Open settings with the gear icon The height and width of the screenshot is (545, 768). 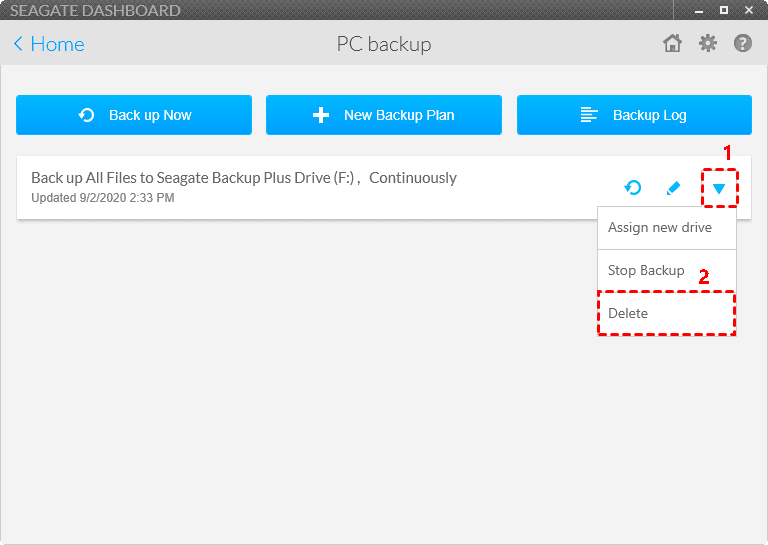point(708,43)
